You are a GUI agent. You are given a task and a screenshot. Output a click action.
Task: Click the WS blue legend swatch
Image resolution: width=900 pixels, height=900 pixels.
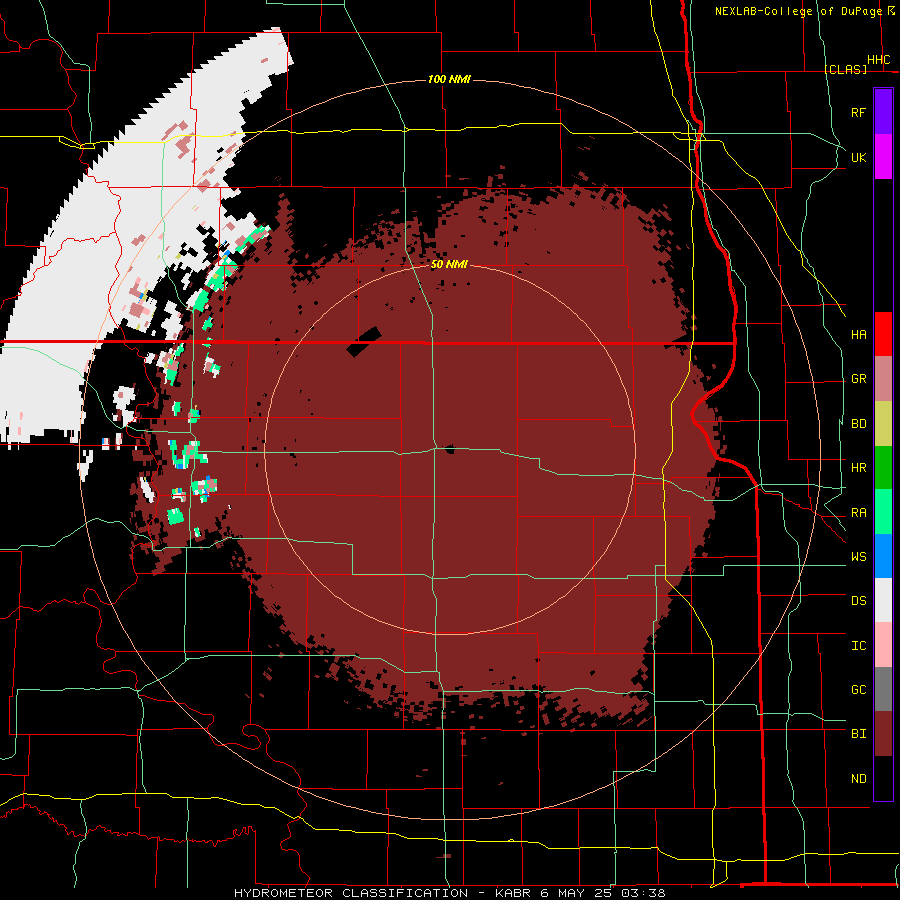click(883, 556)
